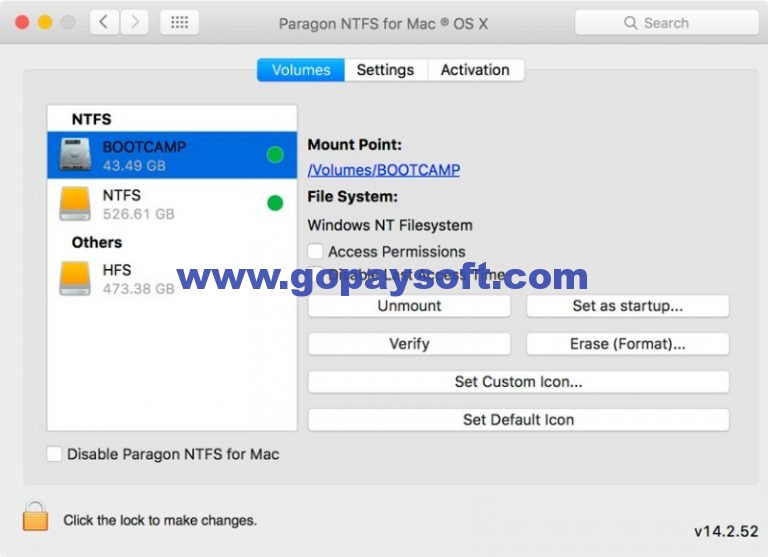Click the magnifier icon in Search

pyautogui.click(x=630, y=23)
